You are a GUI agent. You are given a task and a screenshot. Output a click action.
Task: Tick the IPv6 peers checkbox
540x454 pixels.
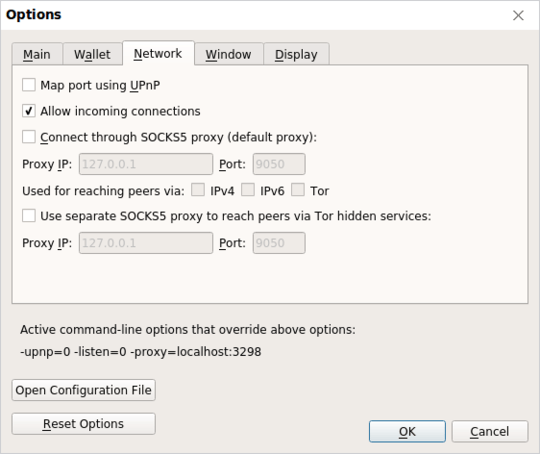point(248,190)
